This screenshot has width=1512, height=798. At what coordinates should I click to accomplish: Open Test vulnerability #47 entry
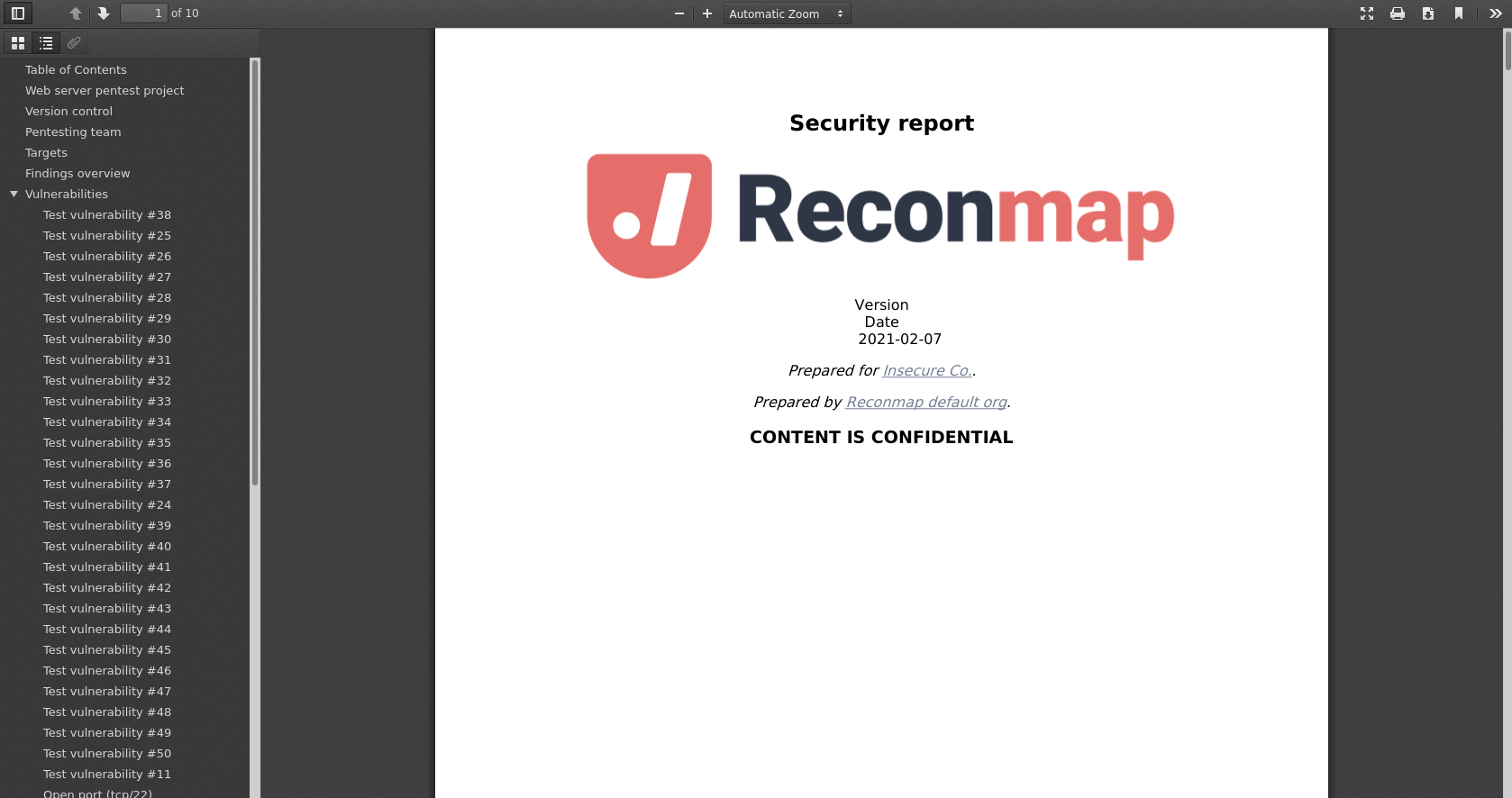(107, 691)
